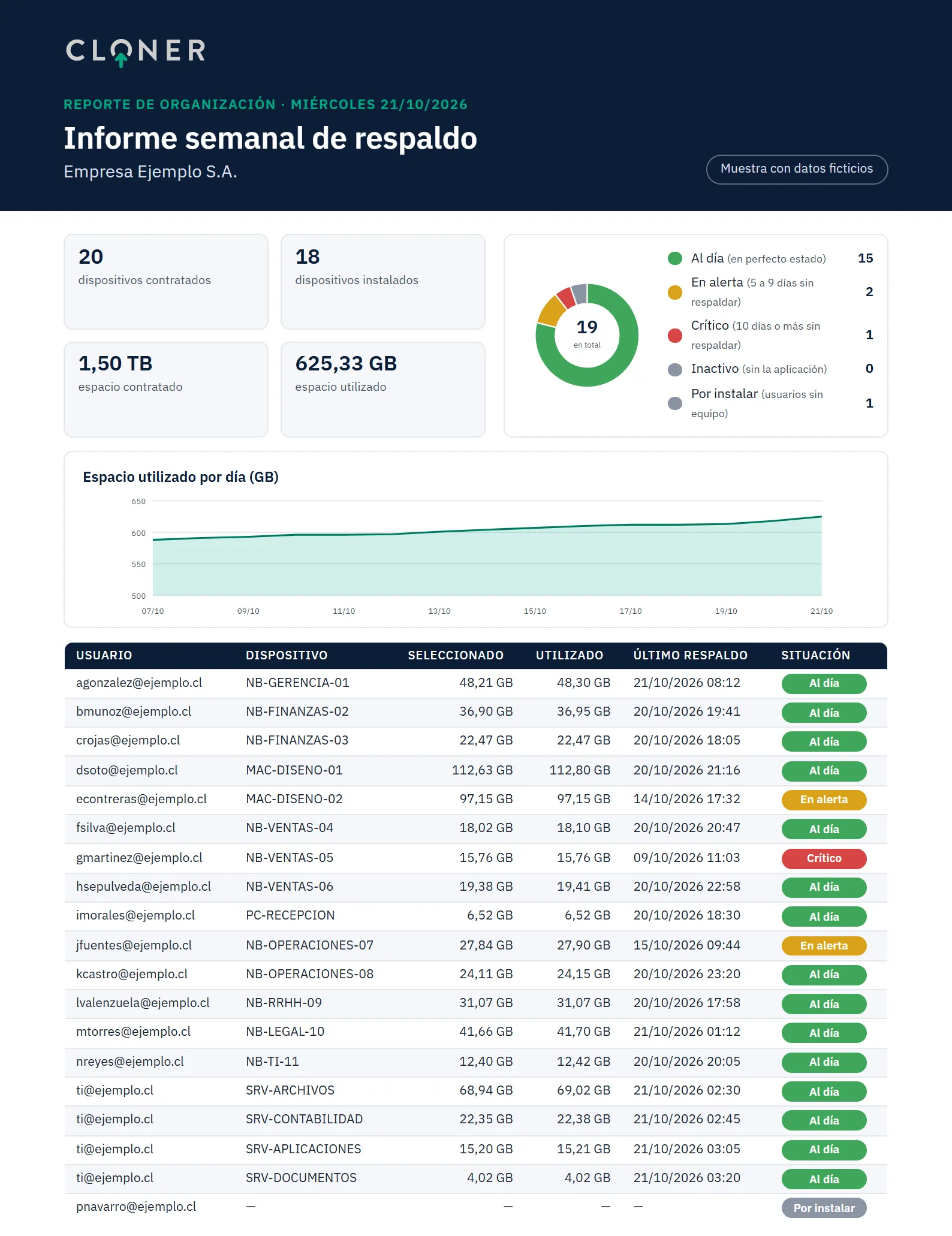952x1236 pixels.
Task: Click the "En alerta" badge for NB-OPERACIONES-07
Action: point(824,946)
